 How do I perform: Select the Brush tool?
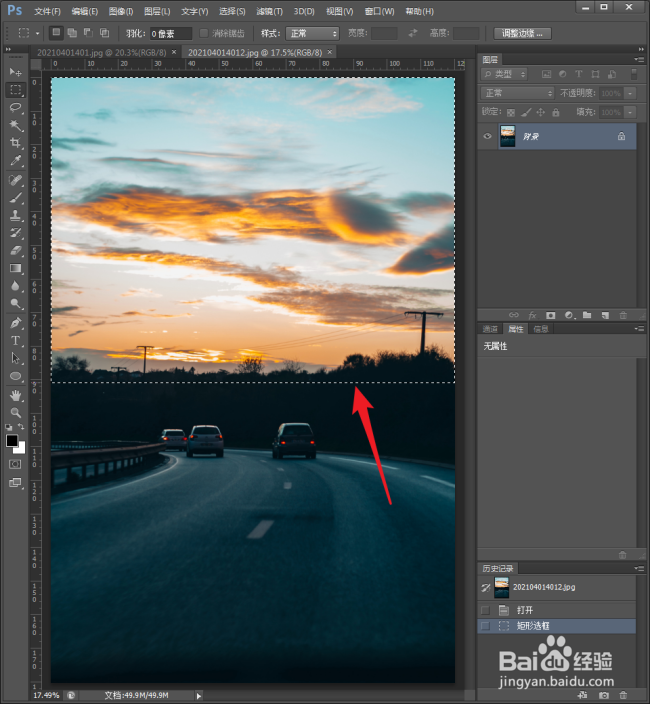16,198
